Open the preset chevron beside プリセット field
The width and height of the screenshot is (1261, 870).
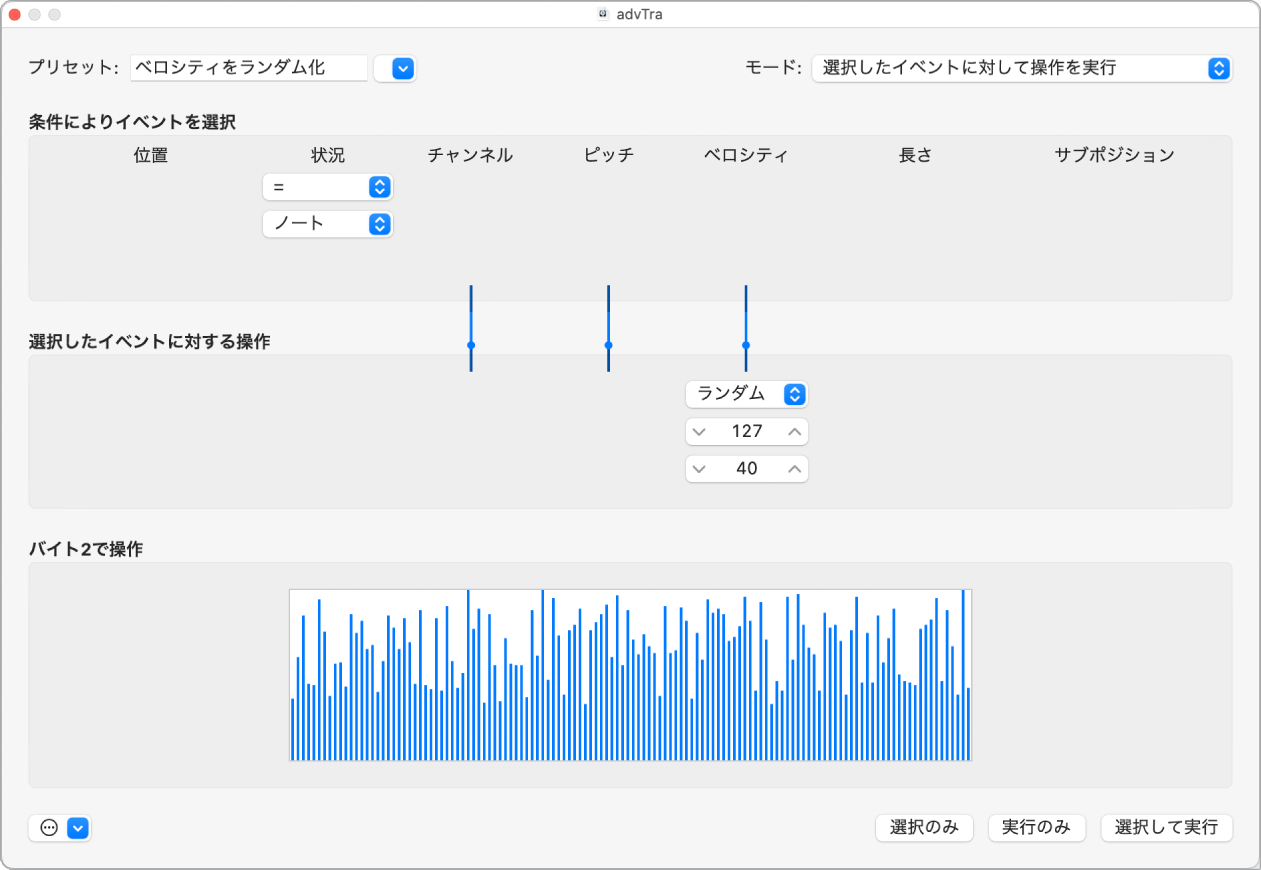point(395,68)
